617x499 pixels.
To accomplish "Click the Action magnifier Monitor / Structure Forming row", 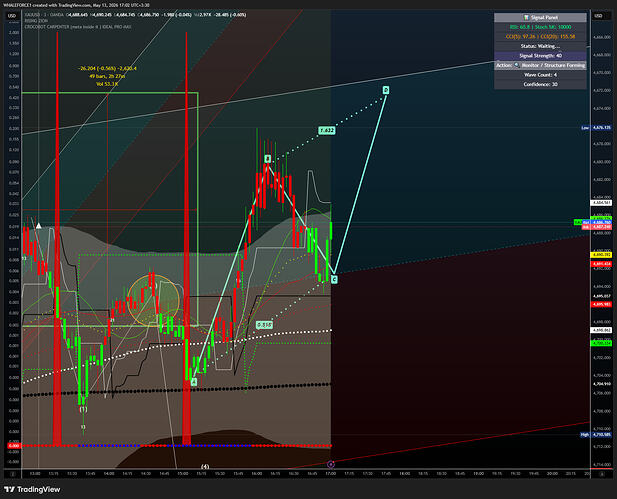I will tap(540, 65).
